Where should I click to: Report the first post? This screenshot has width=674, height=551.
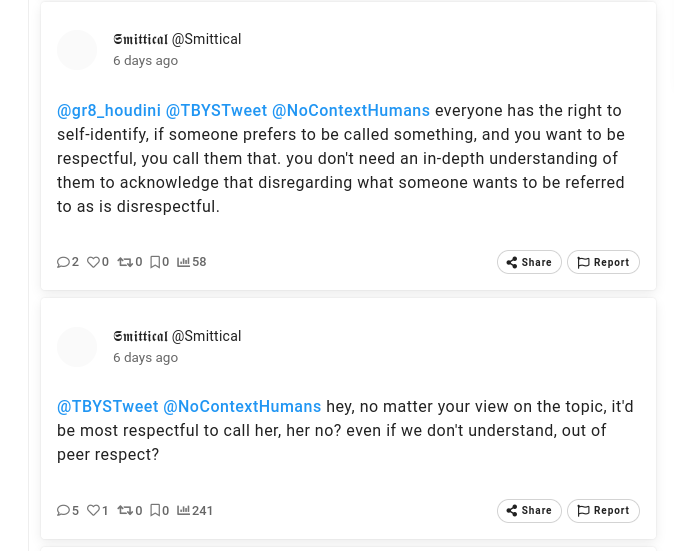pos(603,262)
